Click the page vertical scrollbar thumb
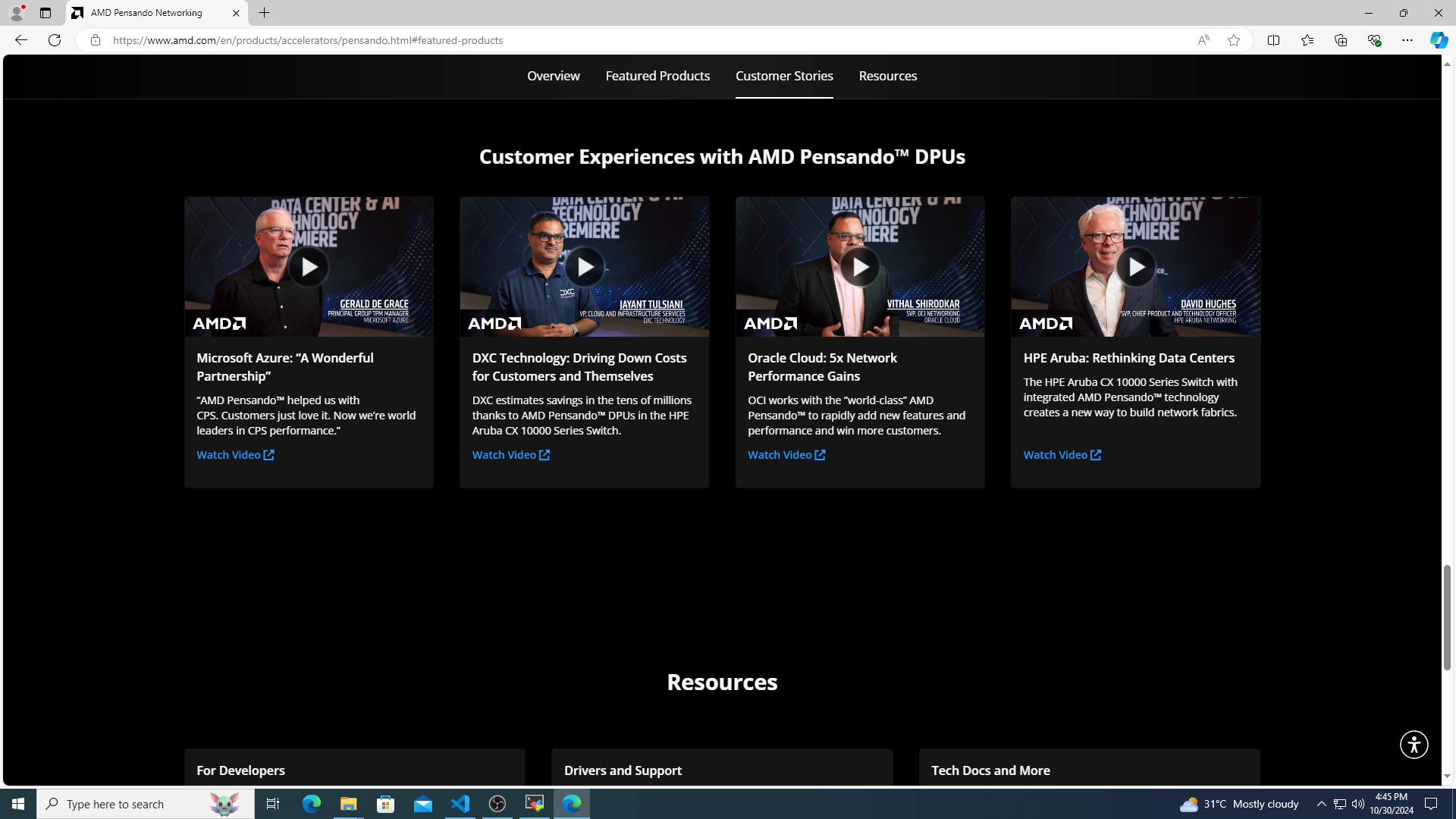 pyautogui.click(x=1447, y=617)
